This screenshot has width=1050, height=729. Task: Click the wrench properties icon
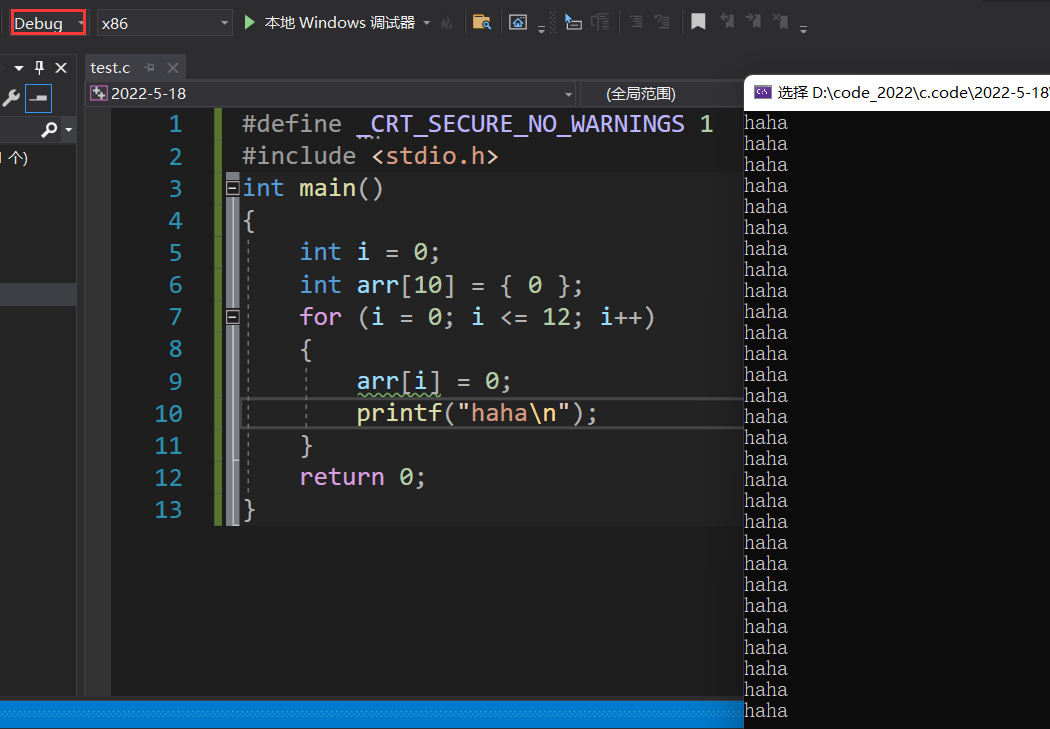point(11,97)
